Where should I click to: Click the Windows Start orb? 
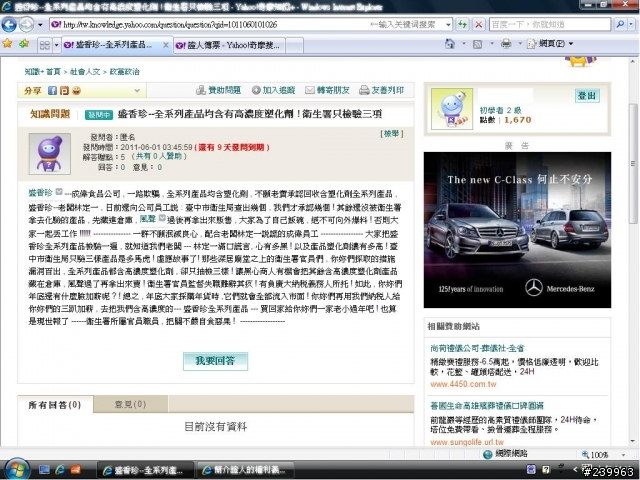[17, 469]
